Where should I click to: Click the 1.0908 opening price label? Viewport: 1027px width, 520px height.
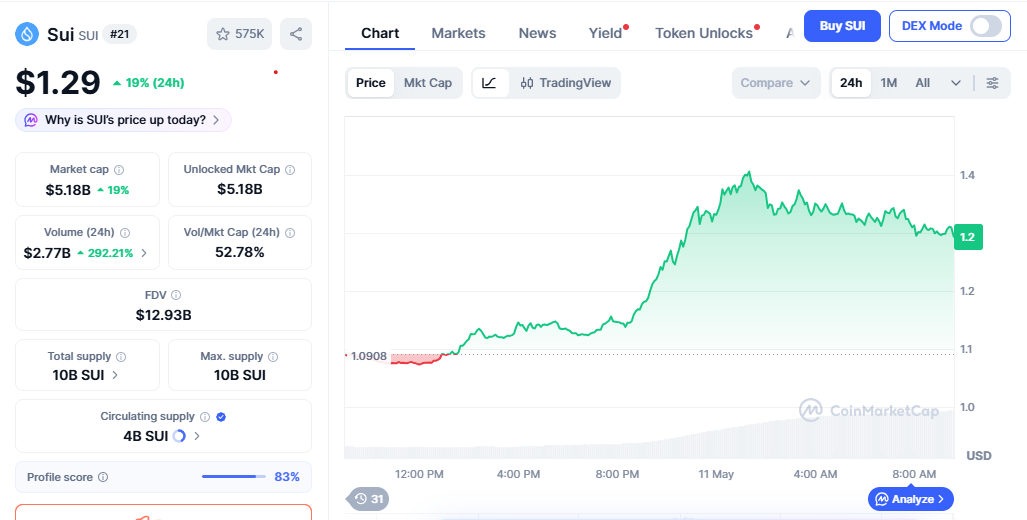click(369, 356)
